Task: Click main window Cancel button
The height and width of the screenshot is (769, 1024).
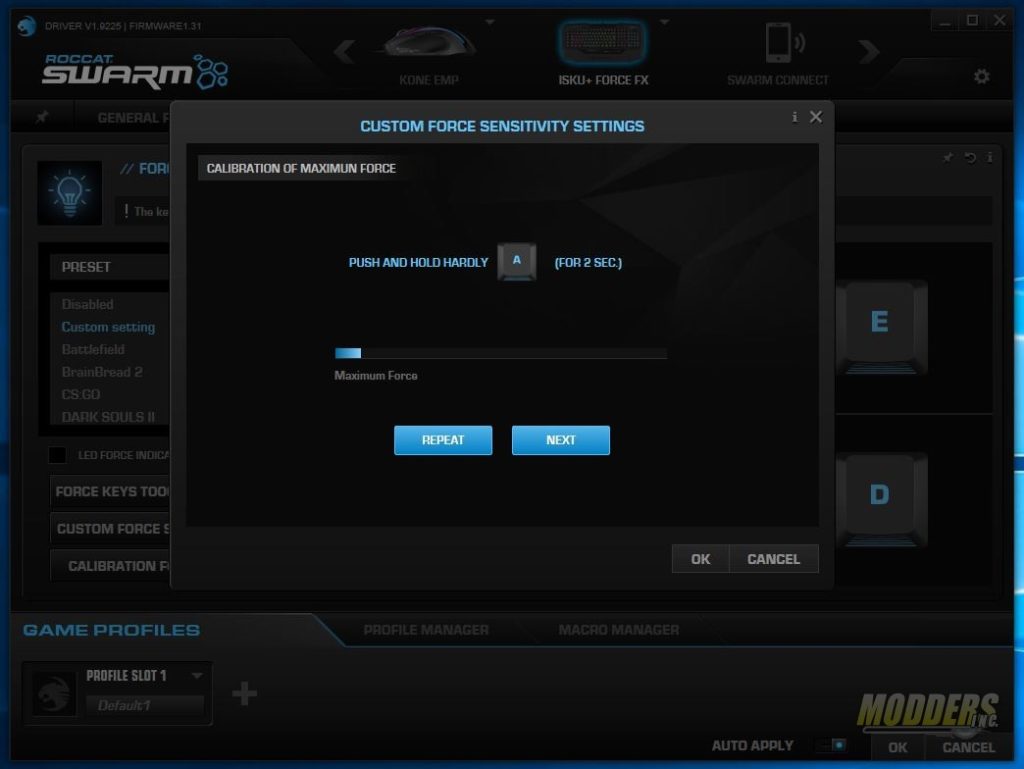Action: coord(968,747)
